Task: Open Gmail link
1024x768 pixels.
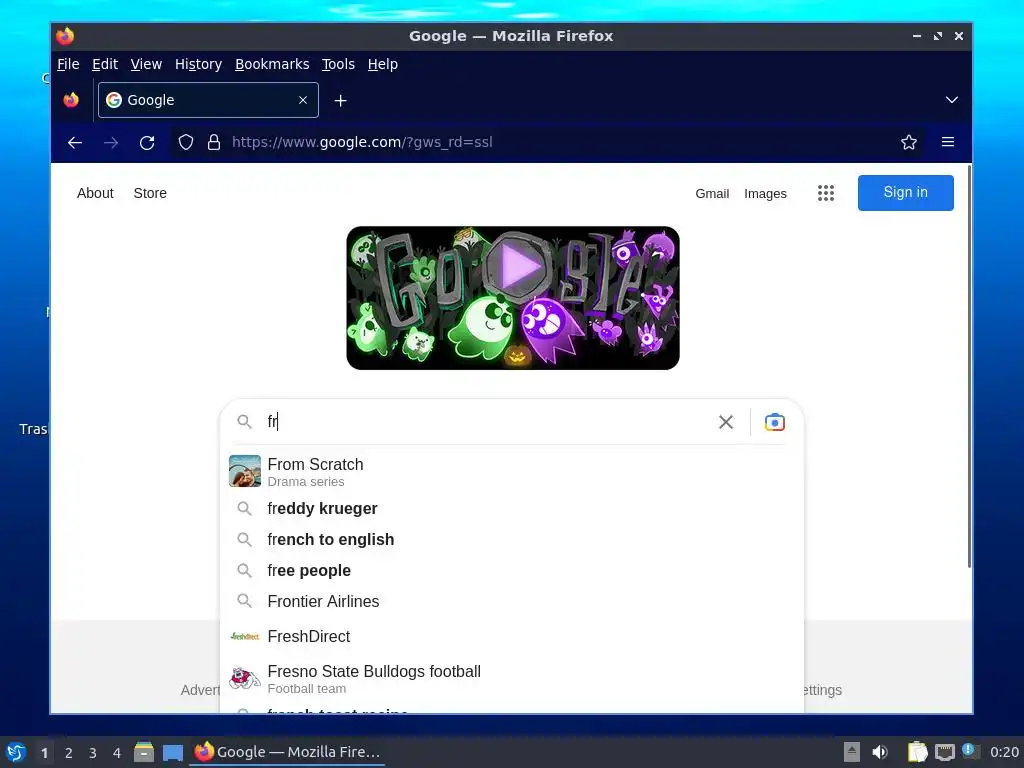Action: [x=712, y=193]
